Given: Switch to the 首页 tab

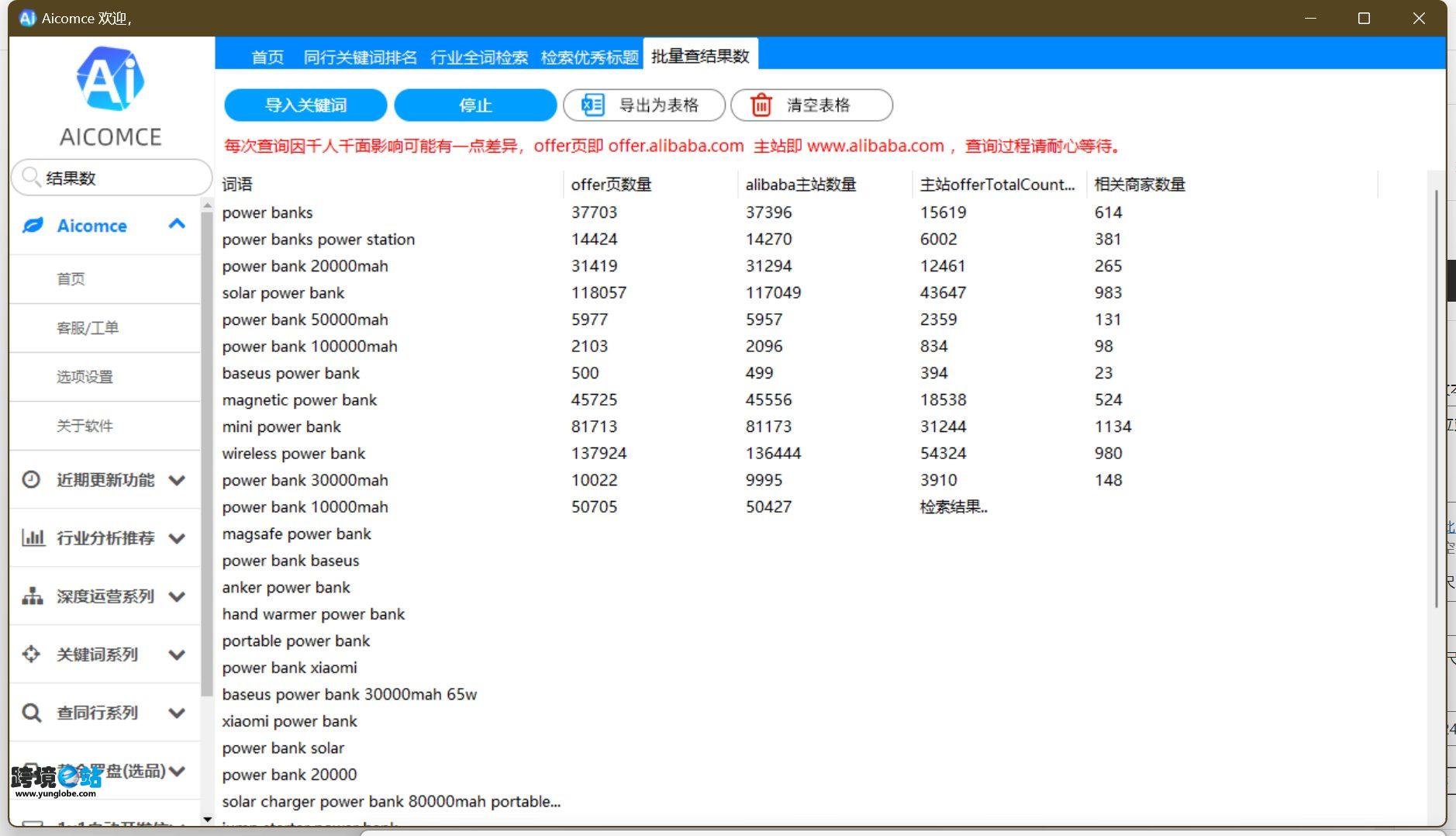Looking at the screenshot, I should (x=267, y=57).
